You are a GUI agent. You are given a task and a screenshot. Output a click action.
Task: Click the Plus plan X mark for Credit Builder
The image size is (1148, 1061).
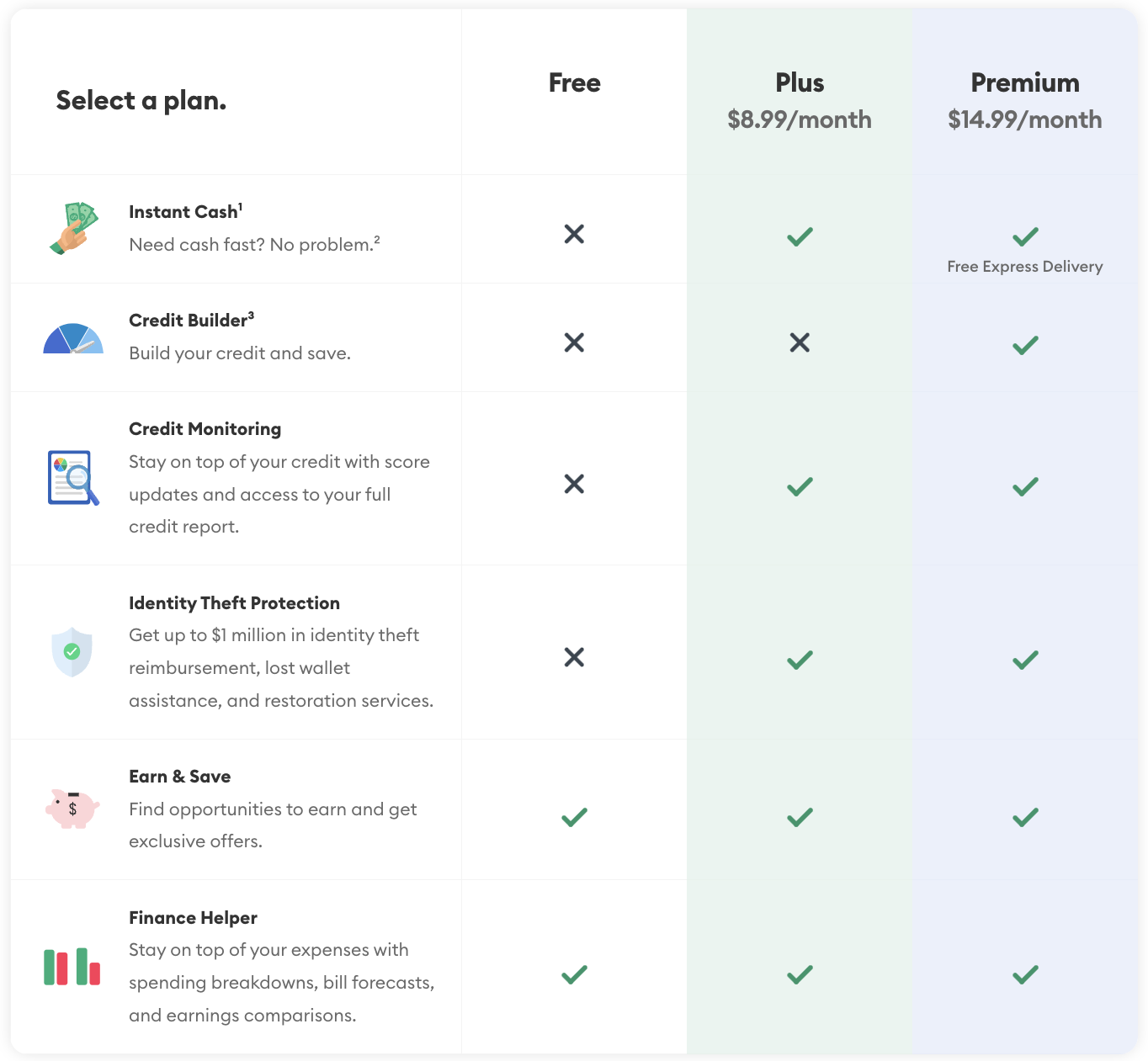[x=800, y=342]
